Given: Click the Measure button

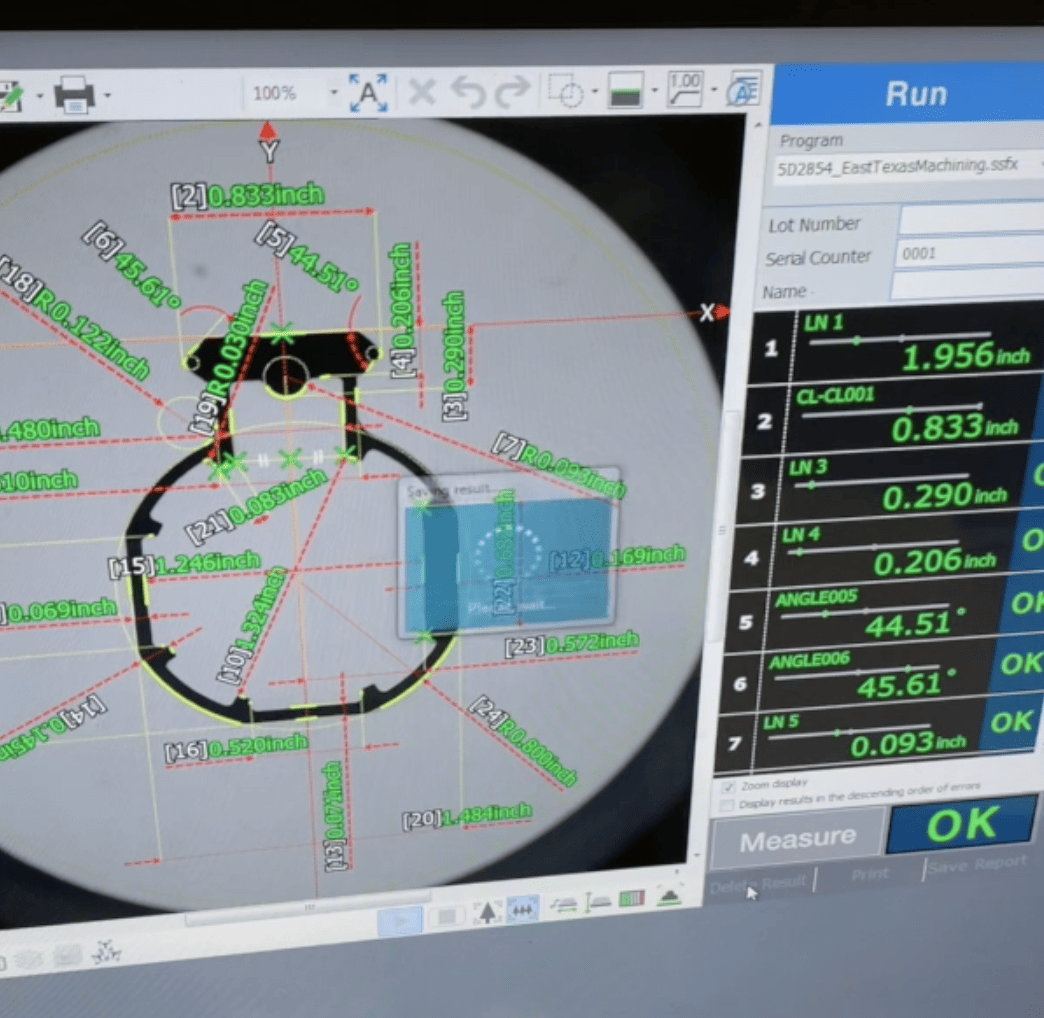Looking at the screenshot, I should coord(798,839).
